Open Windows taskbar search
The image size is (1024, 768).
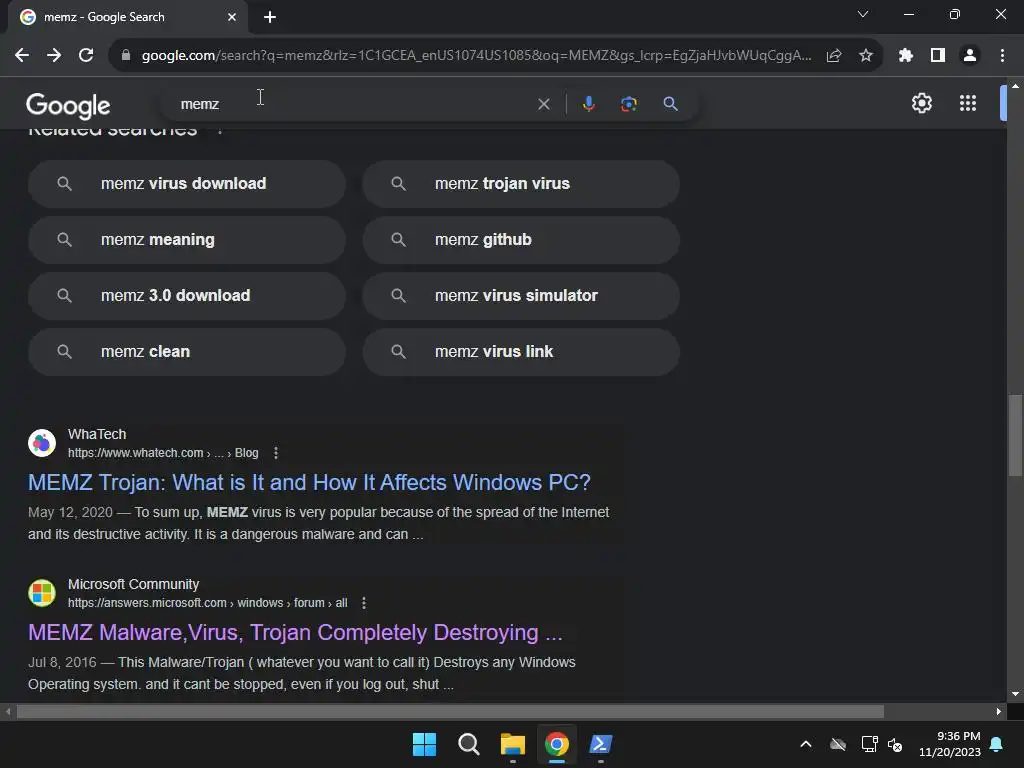[468, 744]
